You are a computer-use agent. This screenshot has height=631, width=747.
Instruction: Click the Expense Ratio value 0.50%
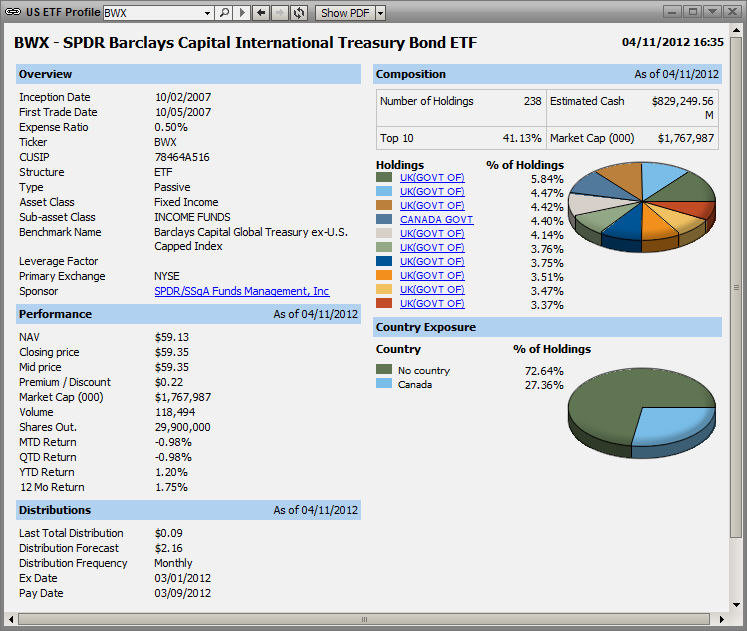(x=171, y=127)
